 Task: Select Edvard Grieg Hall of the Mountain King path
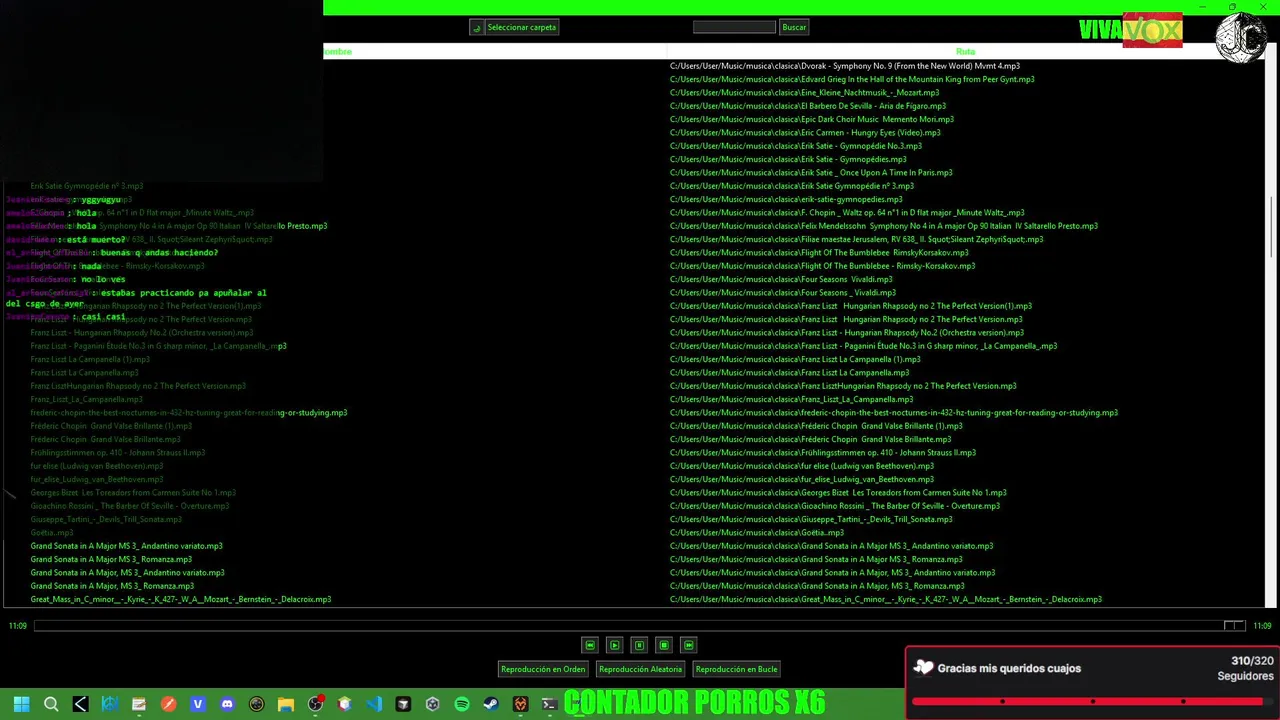(852, 79)
